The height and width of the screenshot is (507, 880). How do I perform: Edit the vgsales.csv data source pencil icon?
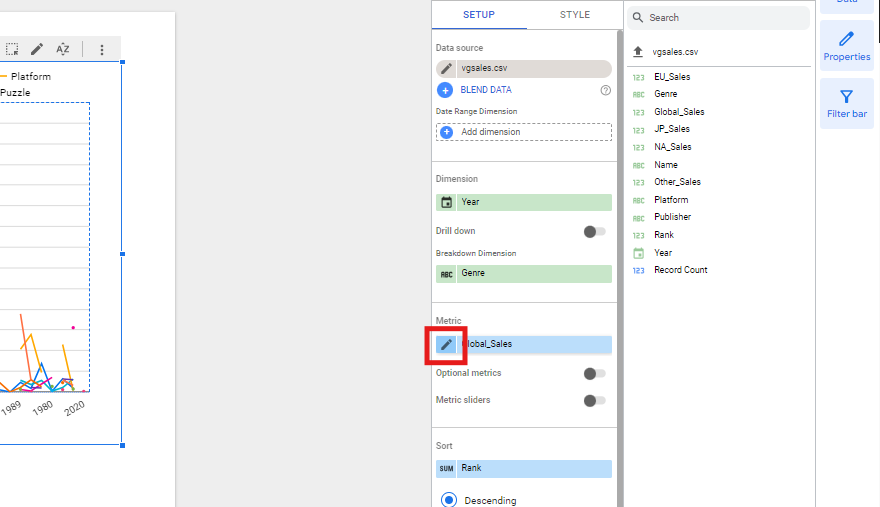(446, 69)
